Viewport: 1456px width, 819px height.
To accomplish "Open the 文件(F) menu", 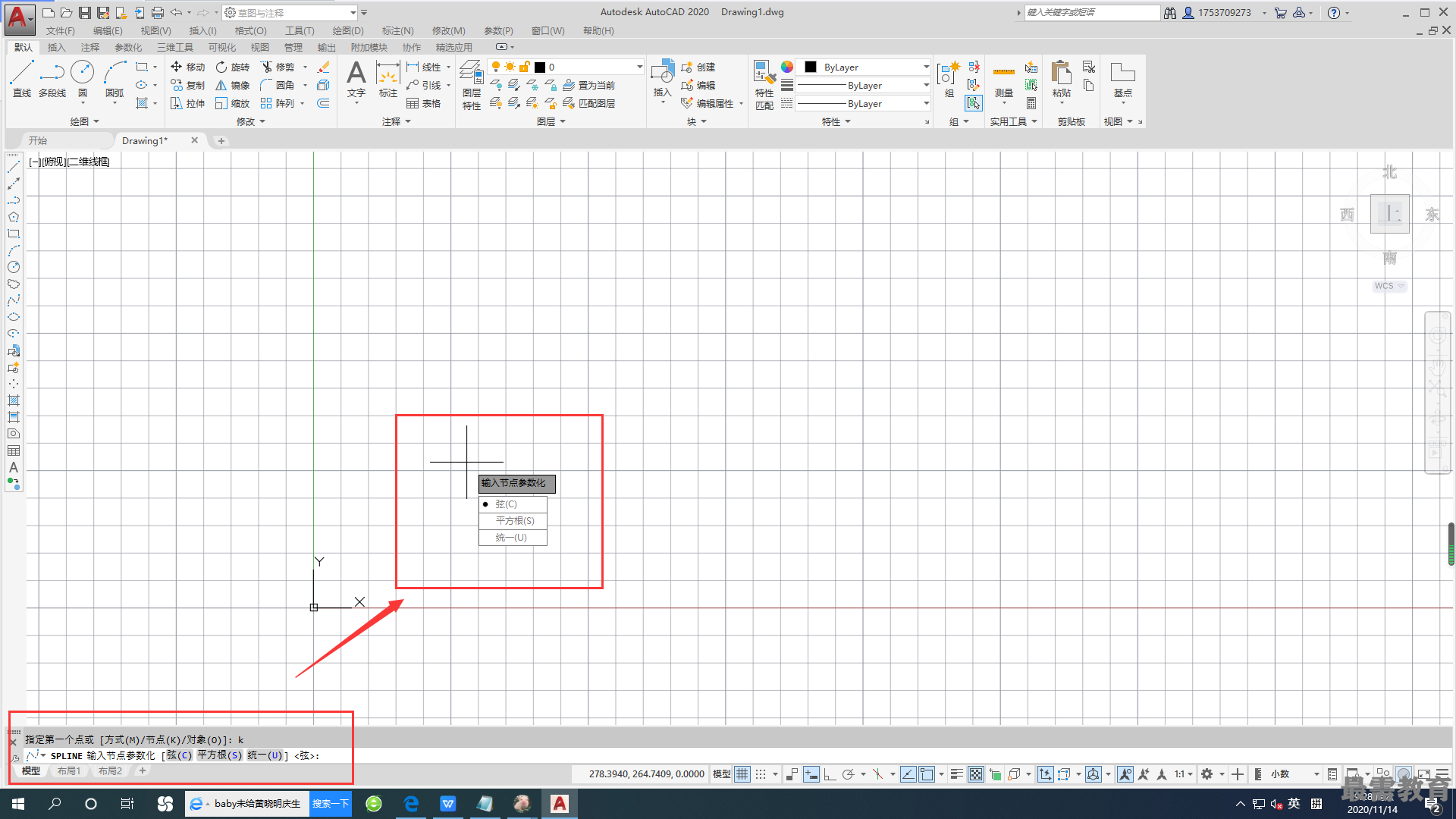I will click(x=61, y=30).
